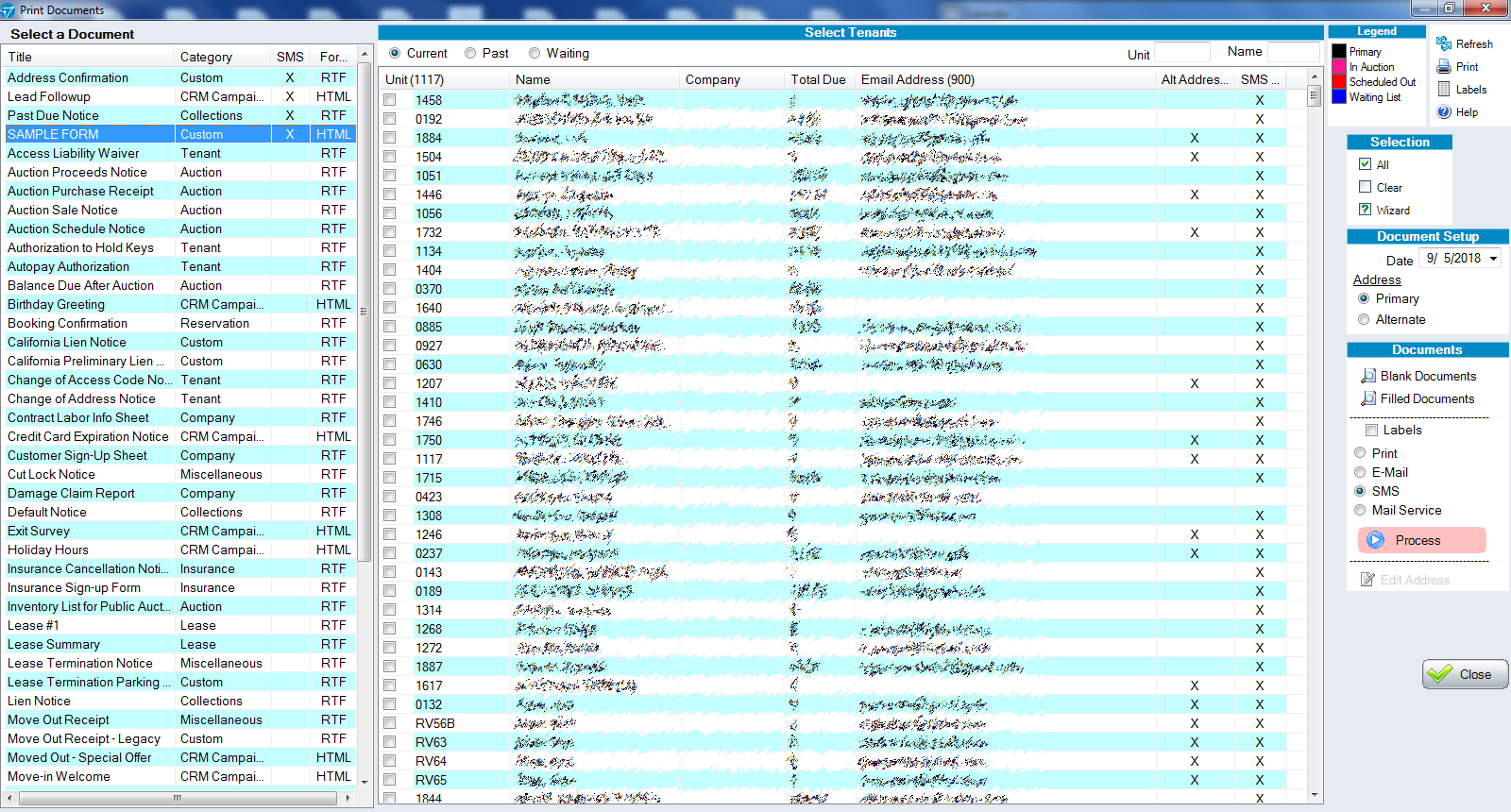Select tenant row for unit RV56B
This screenshot has height=812, width=1511.
(842, 723)
